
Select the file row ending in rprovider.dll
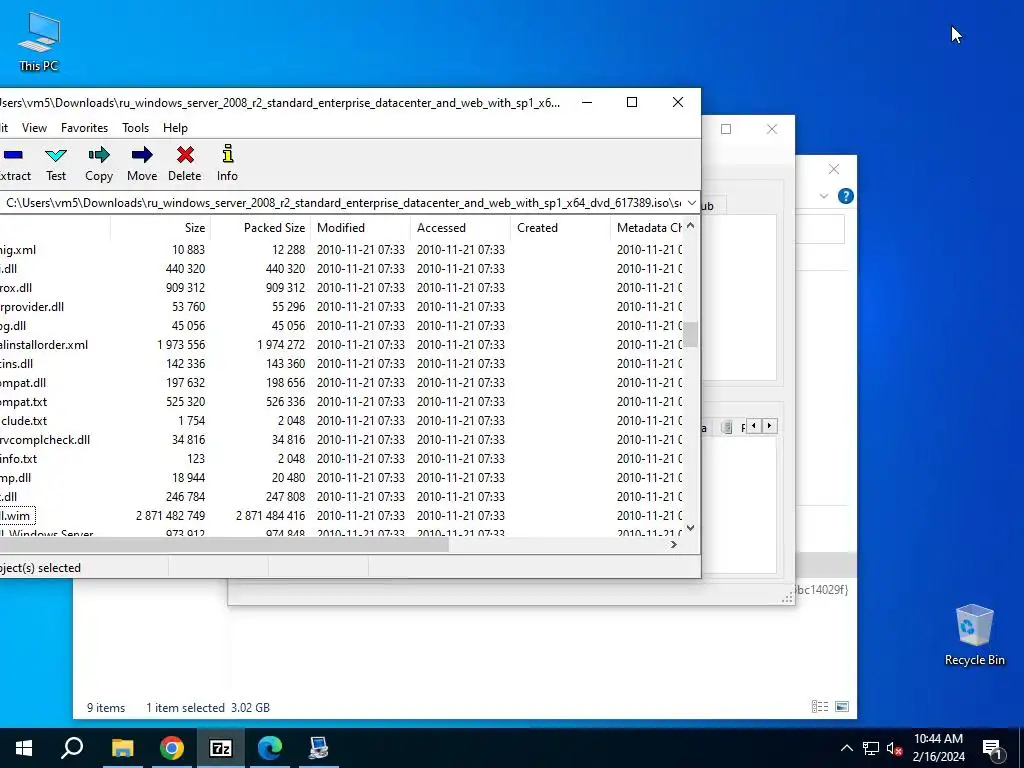[341, 307]
